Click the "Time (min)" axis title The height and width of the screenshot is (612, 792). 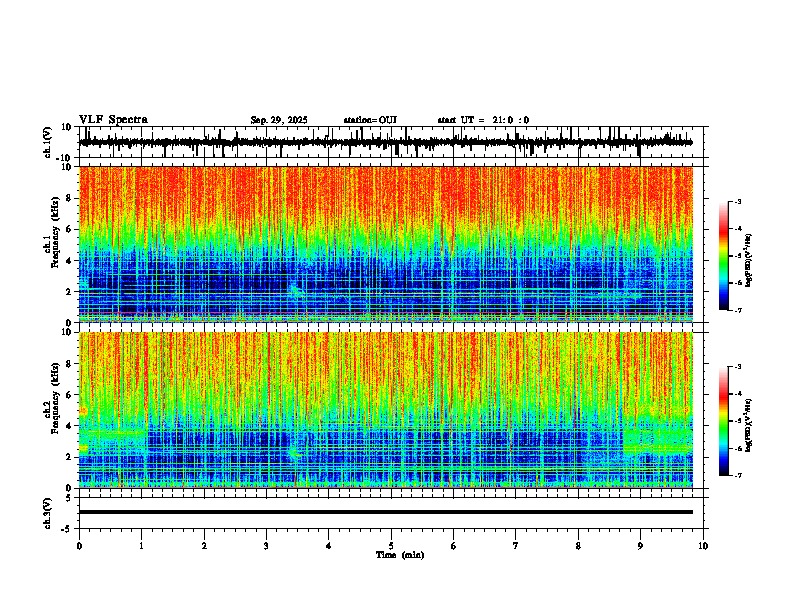coord(400,555)
